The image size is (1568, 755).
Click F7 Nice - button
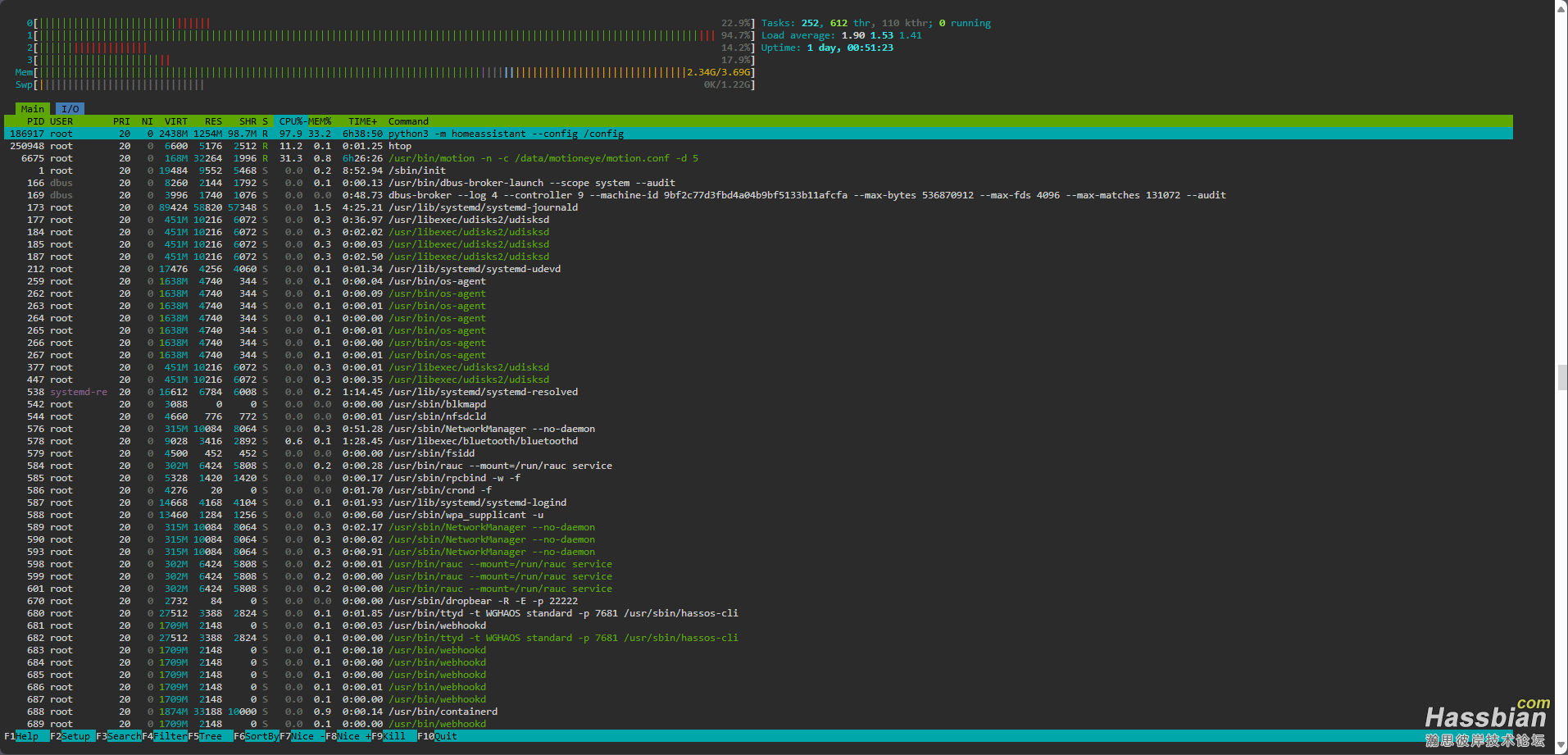coord(302,736)
